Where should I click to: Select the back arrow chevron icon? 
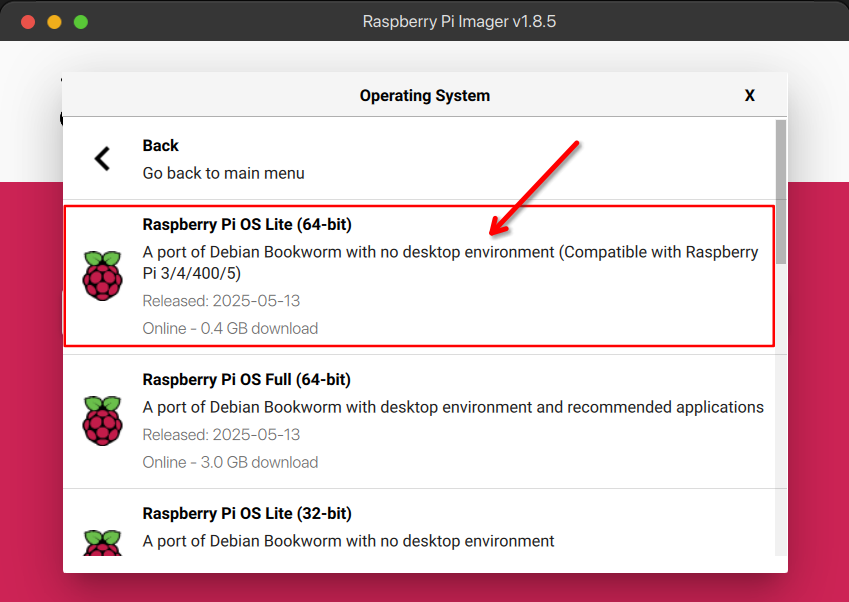pos(101,157)
